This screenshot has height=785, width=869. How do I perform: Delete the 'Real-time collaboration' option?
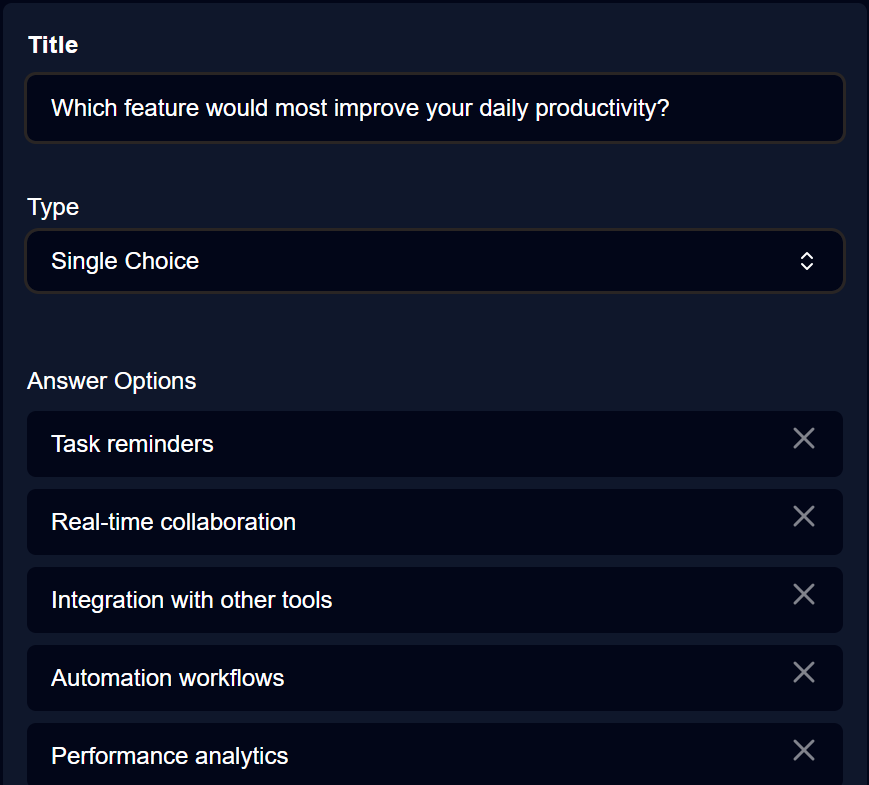pyautogui.click(x=804, y=516)
